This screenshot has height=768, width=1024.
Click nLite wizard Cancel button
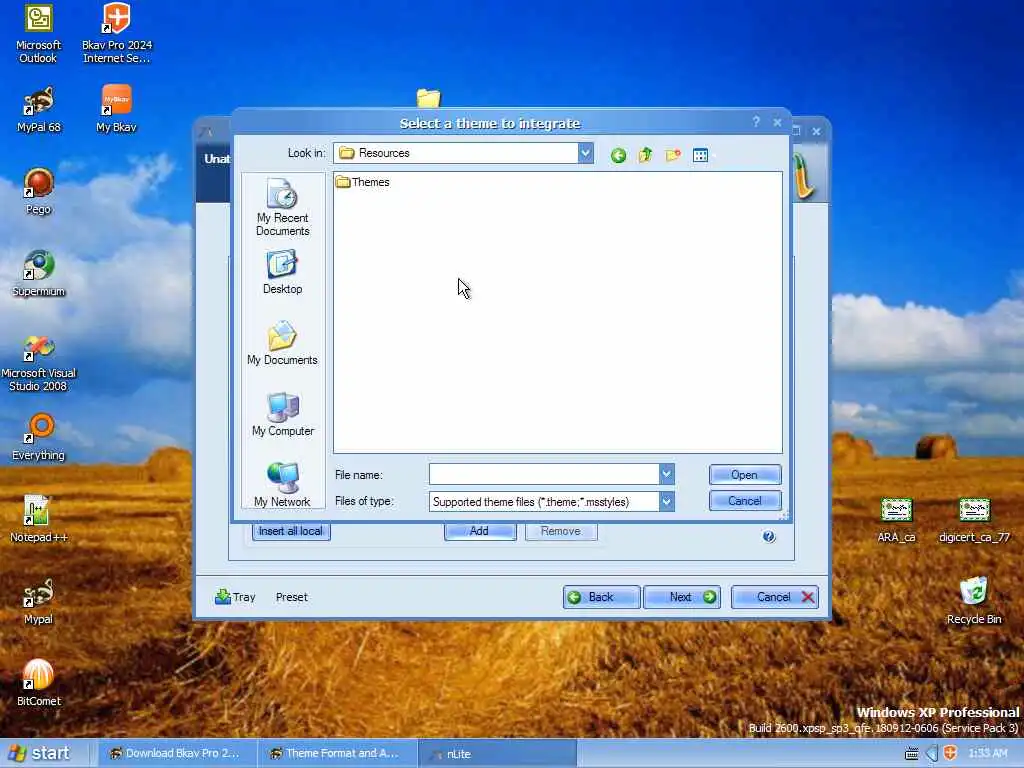point(775,597)
